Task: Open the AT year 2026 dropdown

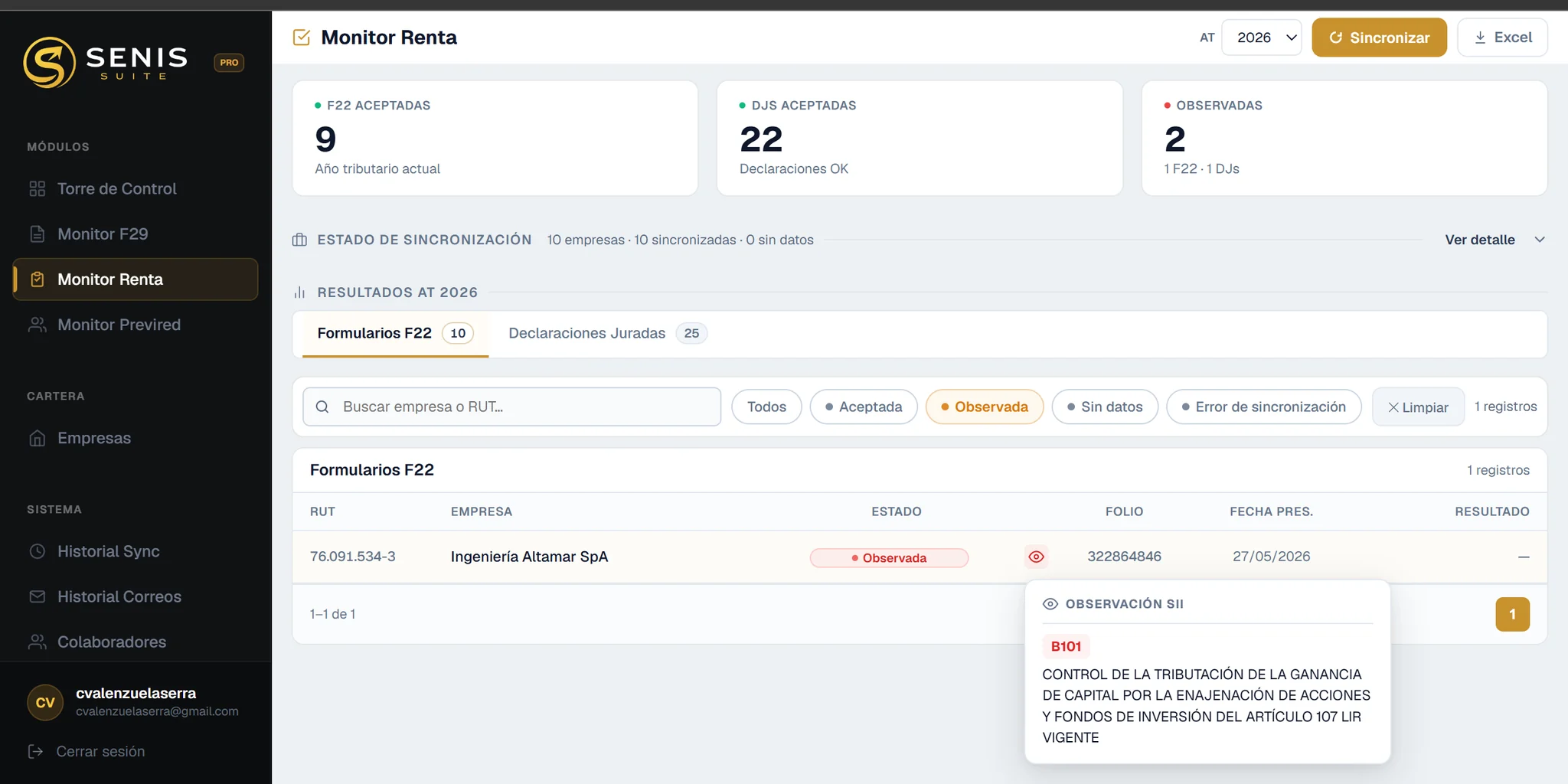Action: (1262, 38)
